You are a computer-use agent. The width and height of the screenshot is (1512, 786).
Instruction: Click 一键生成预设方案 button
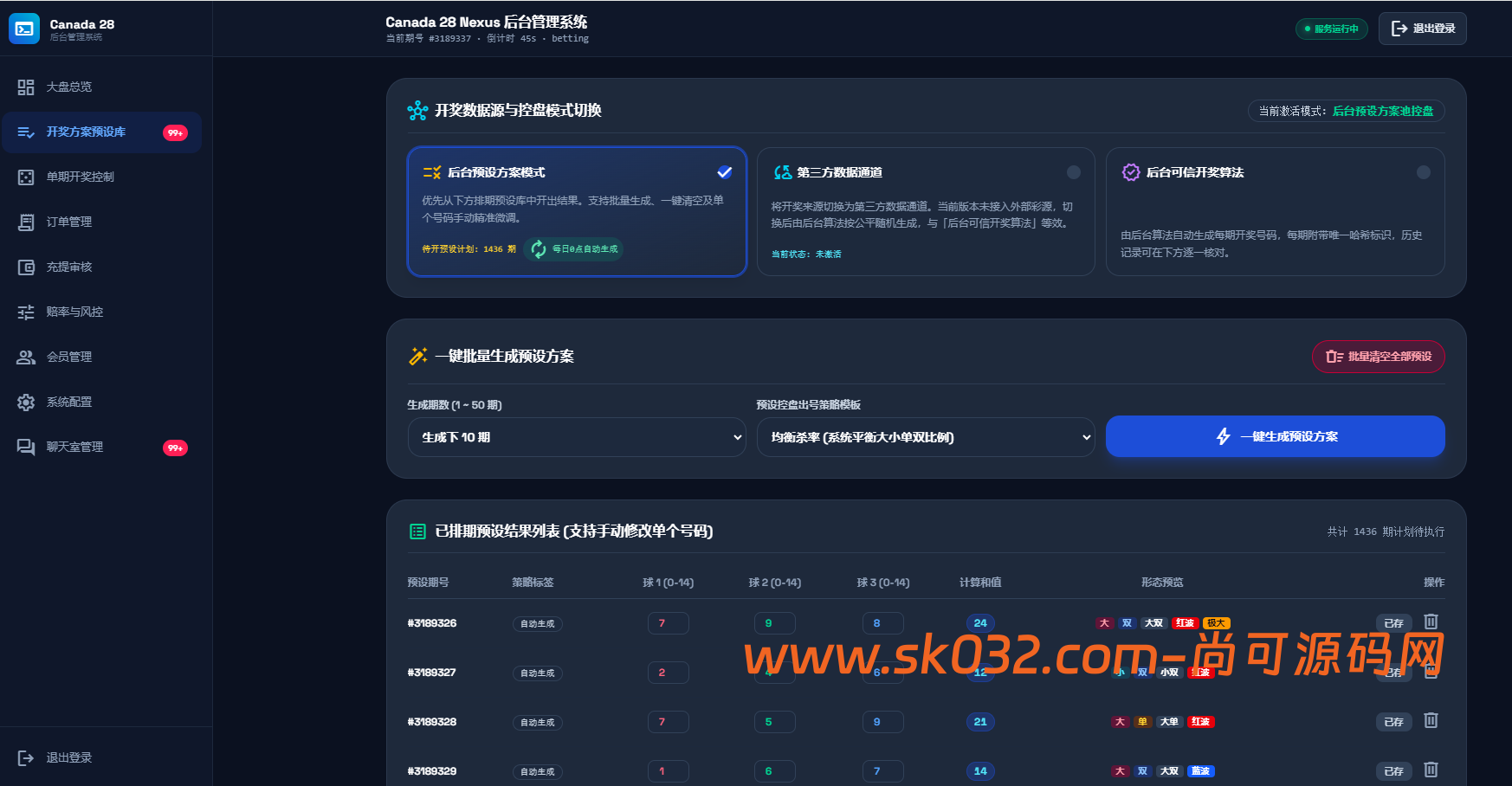coord(1275,436)
